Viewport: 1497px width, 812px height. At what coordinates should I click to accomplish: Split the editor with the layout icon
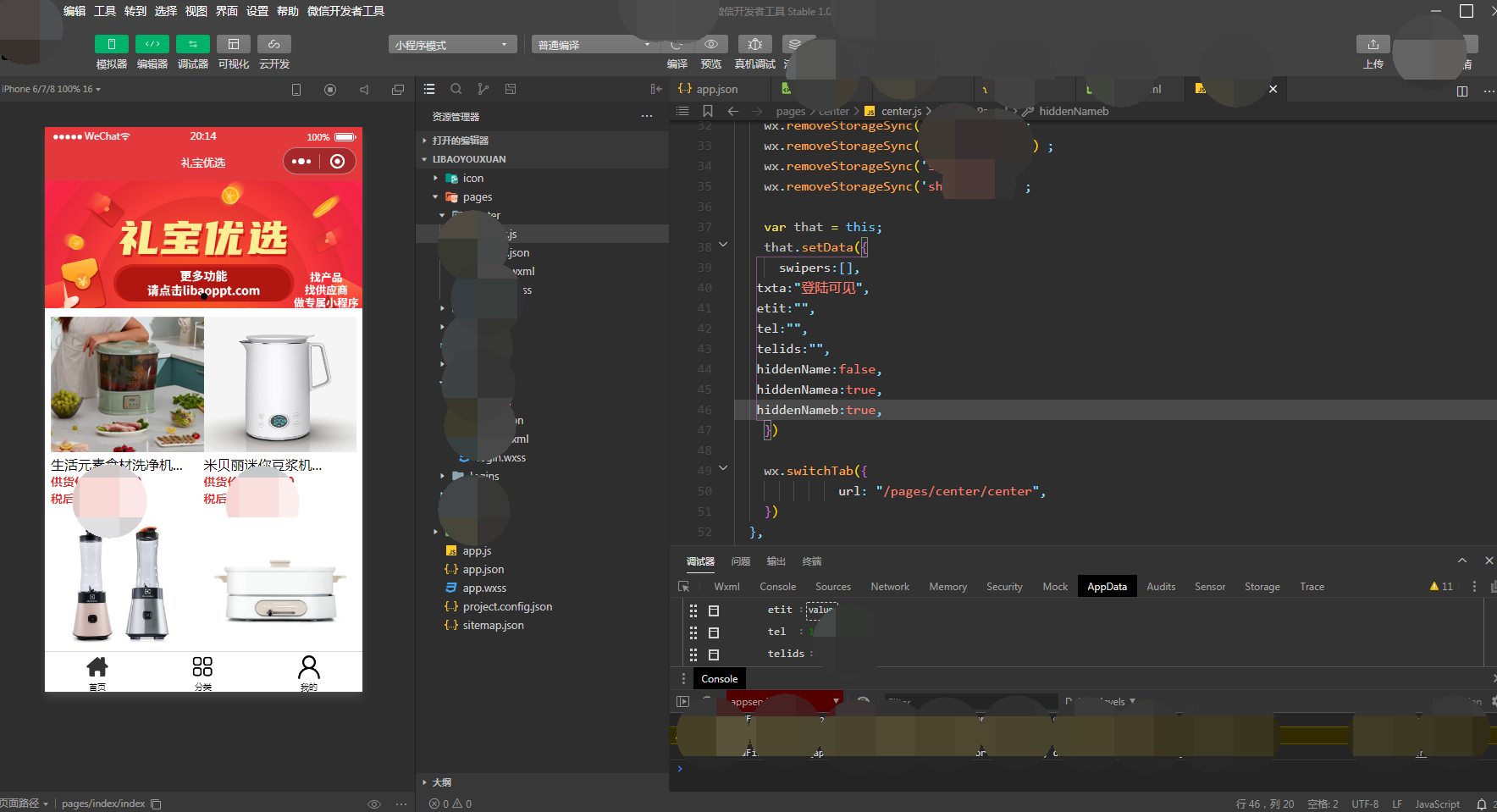click(1462, 91)
